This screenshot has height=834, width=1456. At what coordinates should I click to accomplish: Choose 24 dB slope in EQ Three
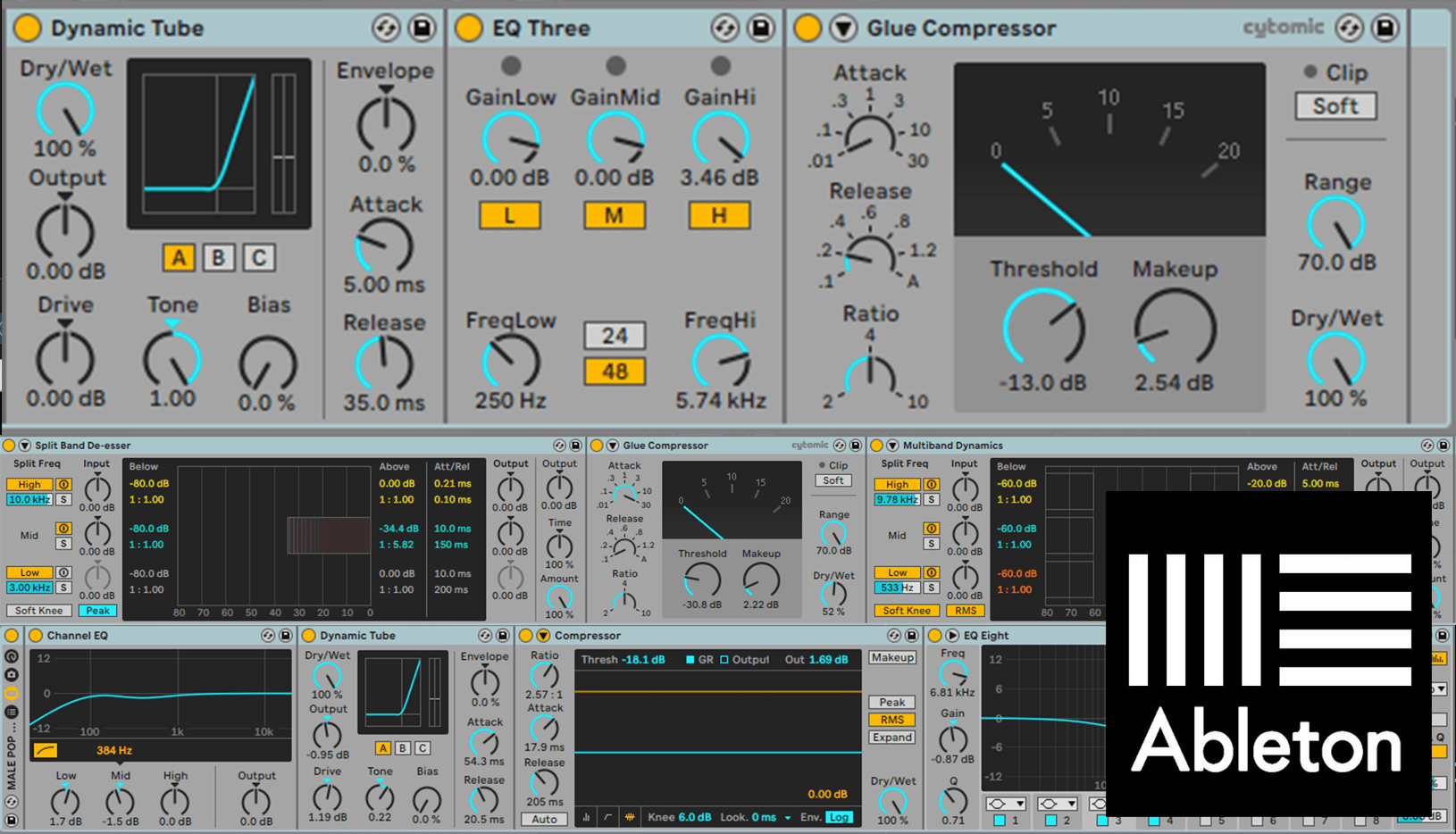(x=615, y=336)
